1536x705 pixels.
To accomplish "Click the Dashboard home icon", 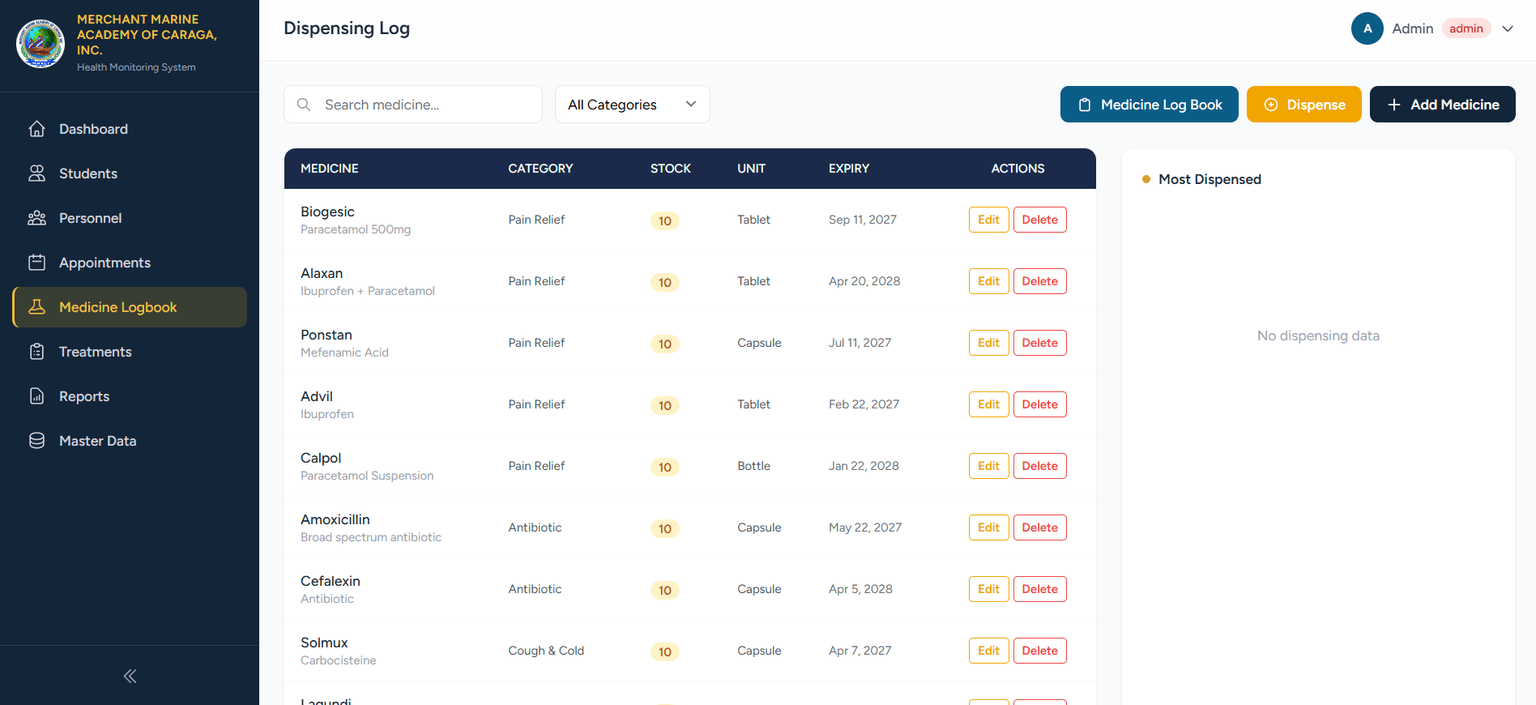I will [37, 129].
